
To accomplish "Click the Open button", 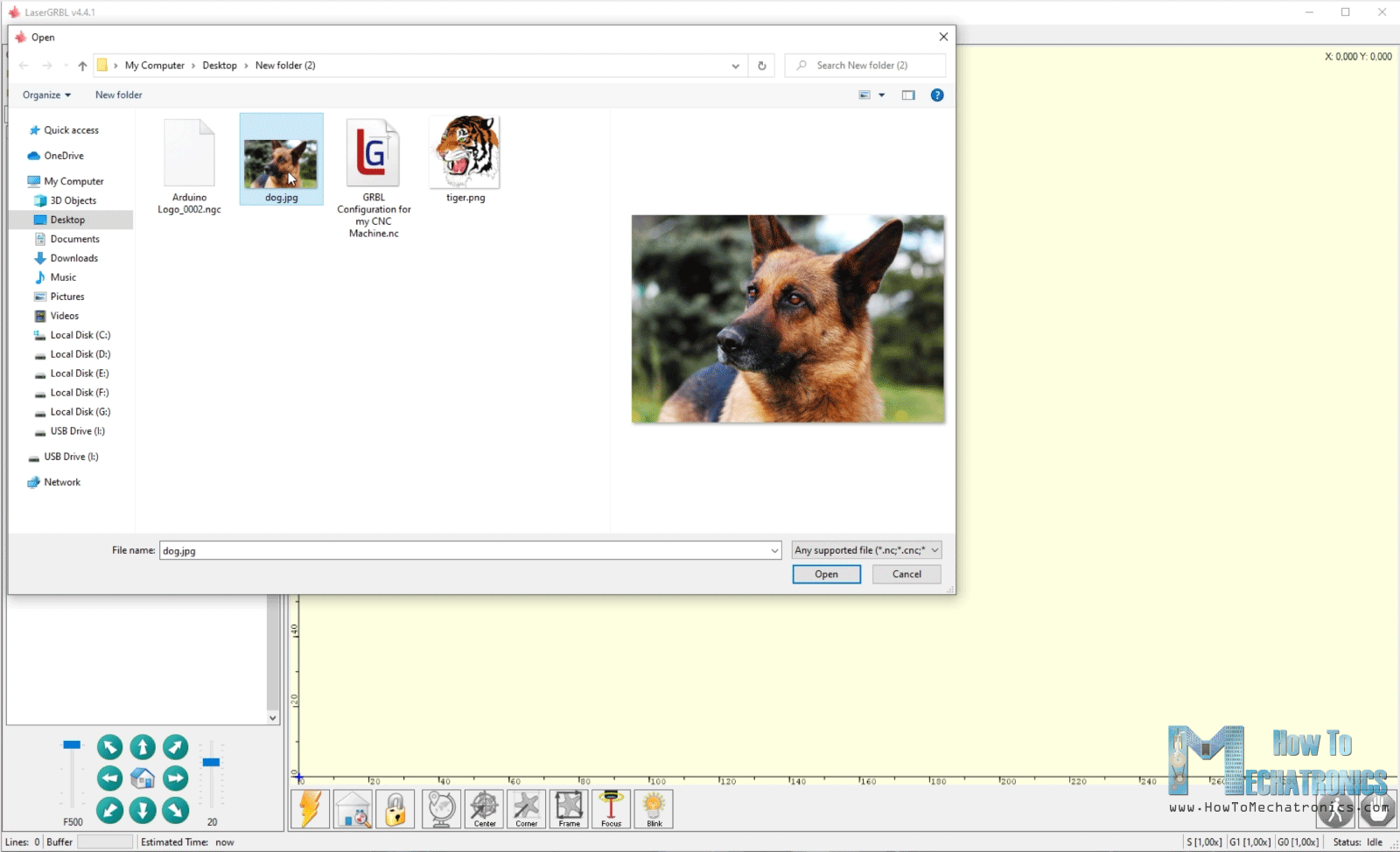I will 826,575.
